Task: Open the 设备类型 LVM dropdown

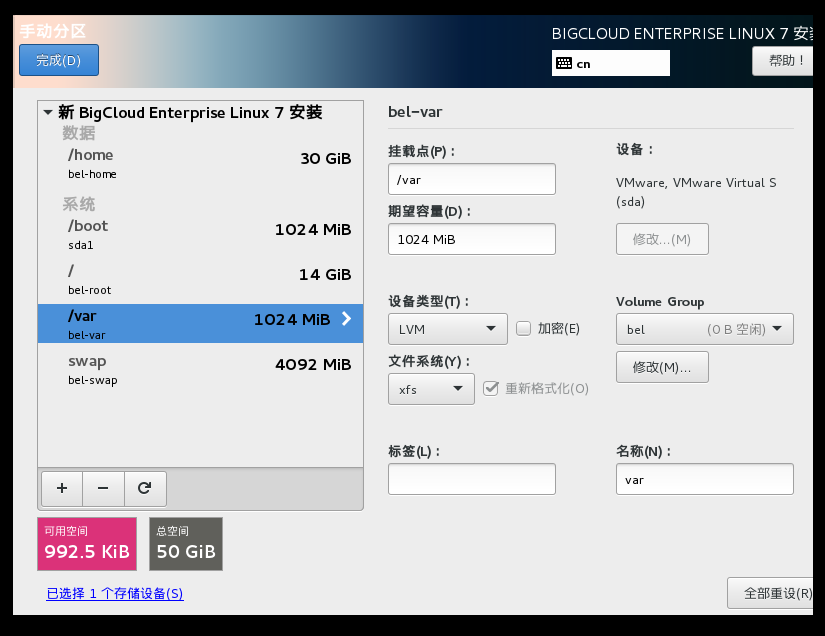Action: pos(448,329)
